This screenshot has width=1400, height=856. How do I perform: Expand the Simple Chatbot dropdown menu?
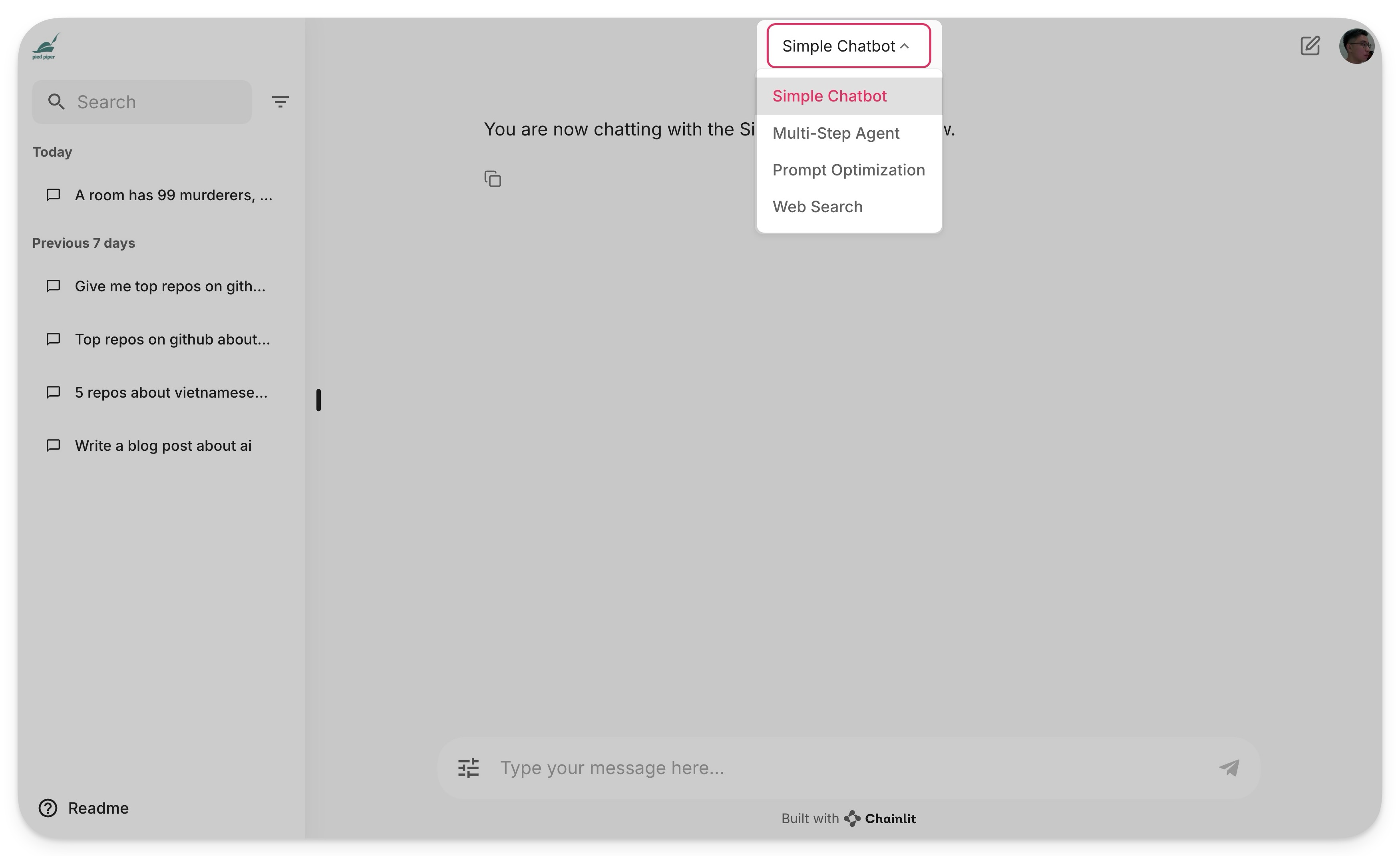click(848, 45)
